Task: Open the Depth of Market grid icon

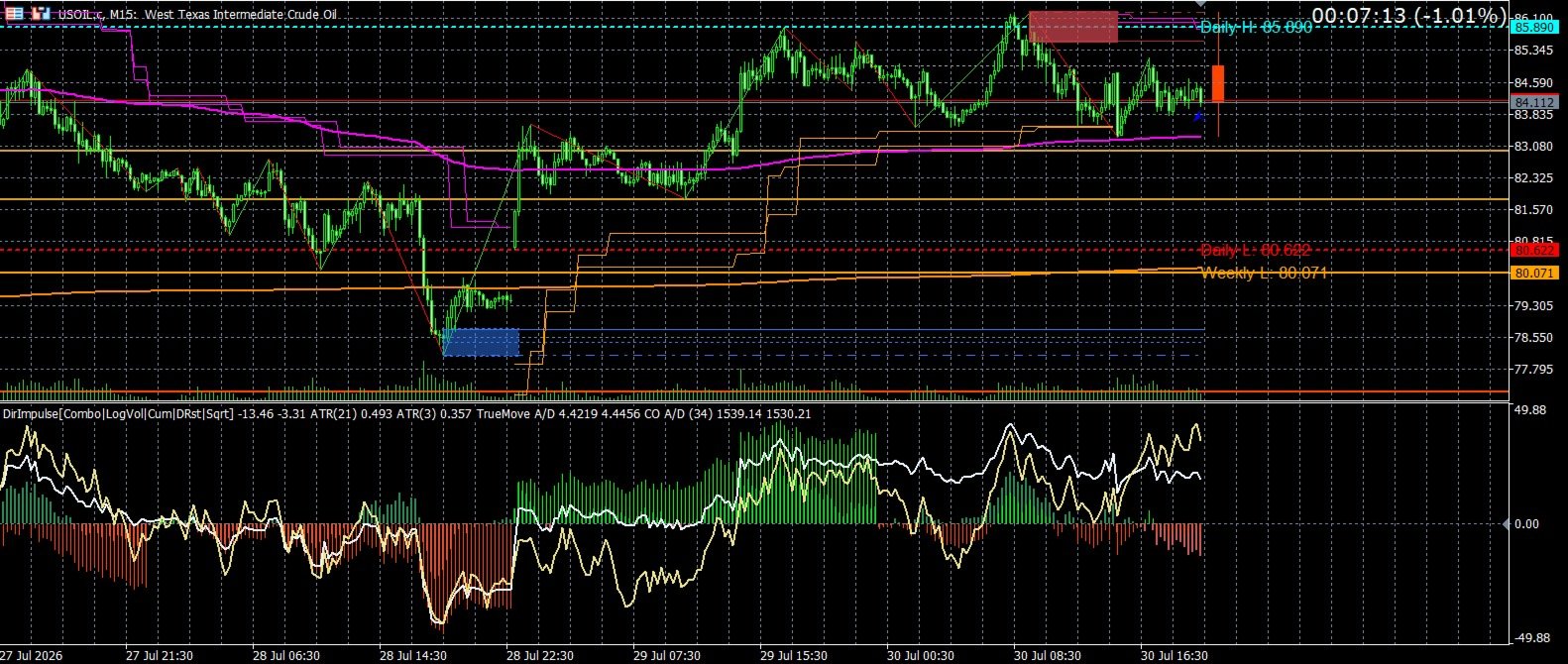Action: coord(14,14)
